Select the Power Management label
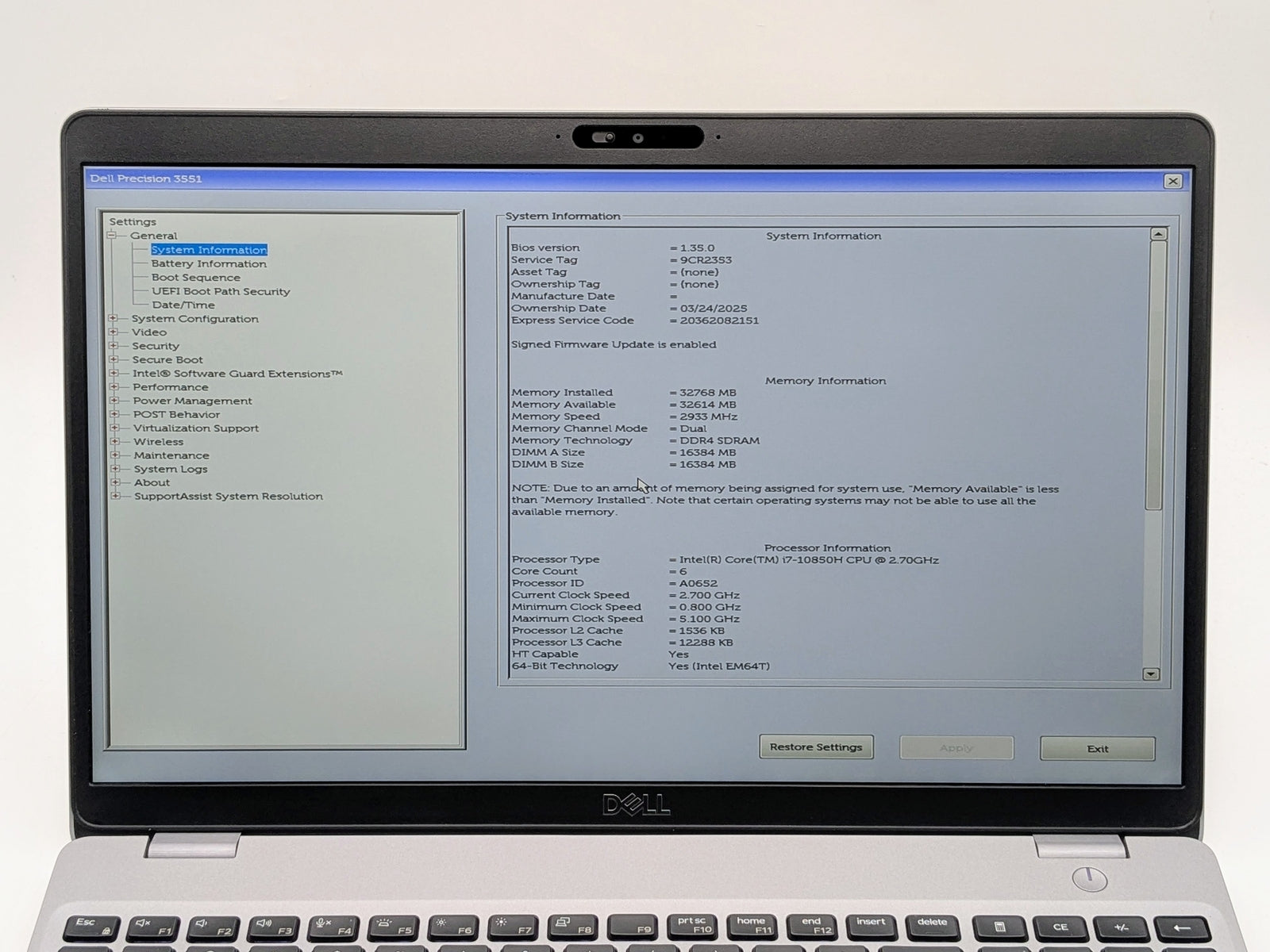1270x952 pixels. point(193,401)
